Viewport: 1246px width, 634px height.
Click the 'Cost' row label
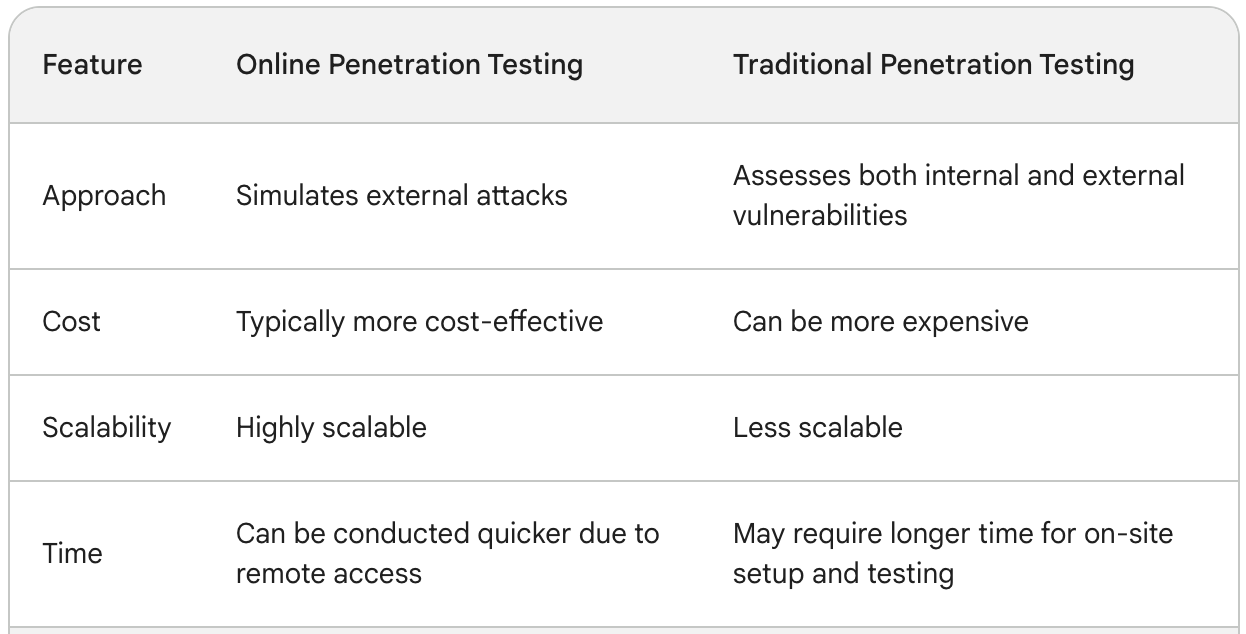coord(71,322)
